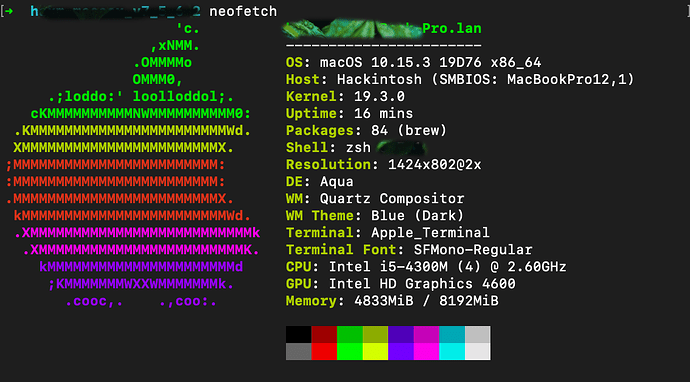Click the dark gray block in bottom row
This screenshot has width=690, height=382.
(298, 352)
